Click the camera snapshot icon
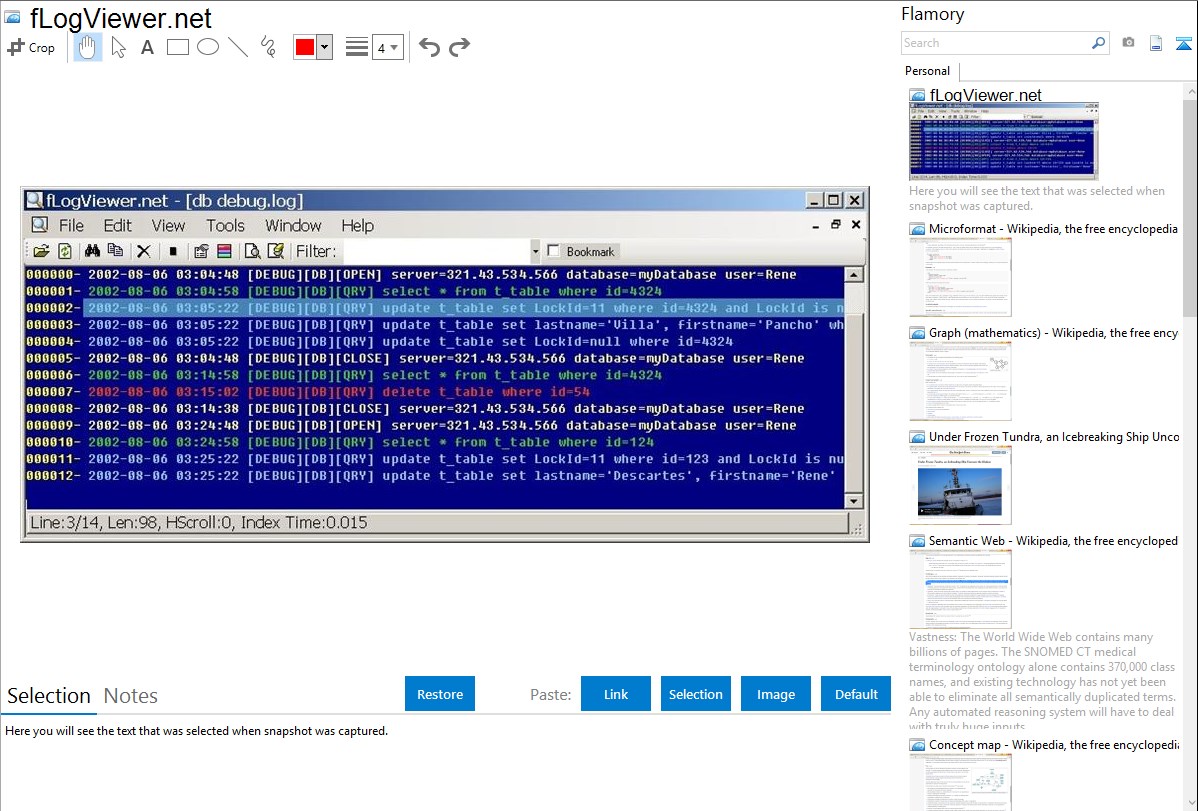Image resolution: width=1198 pixels, height=811 pixels. click(1128, 43)
